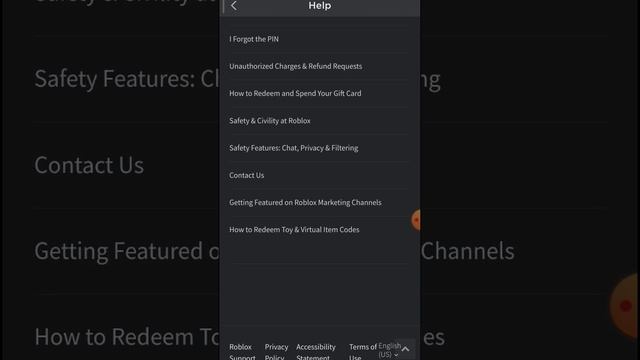The height and width of the screenshot is (360, 640).
Task: Open Safety & Civility at Roblox
Action: [x=270, y=120]
